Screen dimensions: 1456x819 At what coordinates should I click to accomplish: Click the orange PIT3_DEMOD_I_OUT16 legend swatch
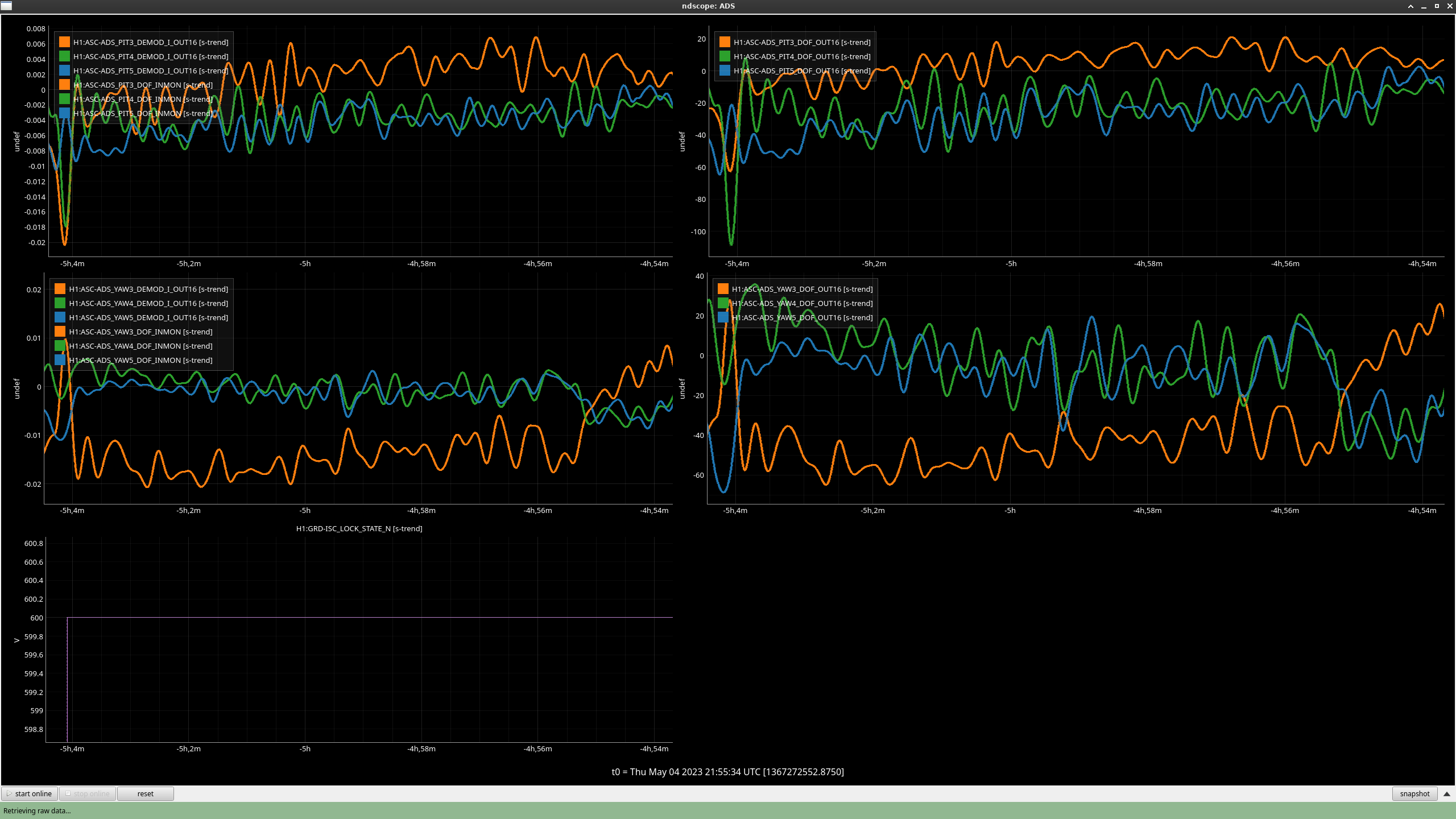pos(64,42)
